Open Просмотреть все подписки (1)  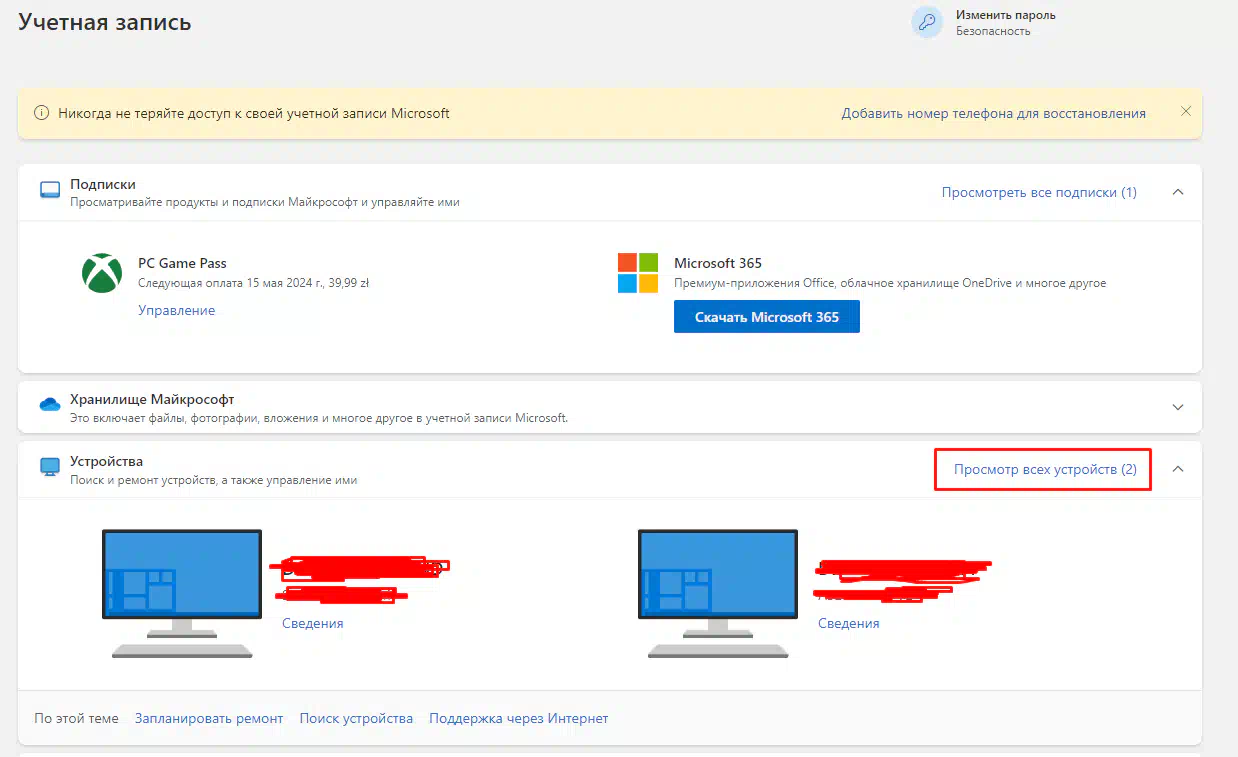[1039, 192]
